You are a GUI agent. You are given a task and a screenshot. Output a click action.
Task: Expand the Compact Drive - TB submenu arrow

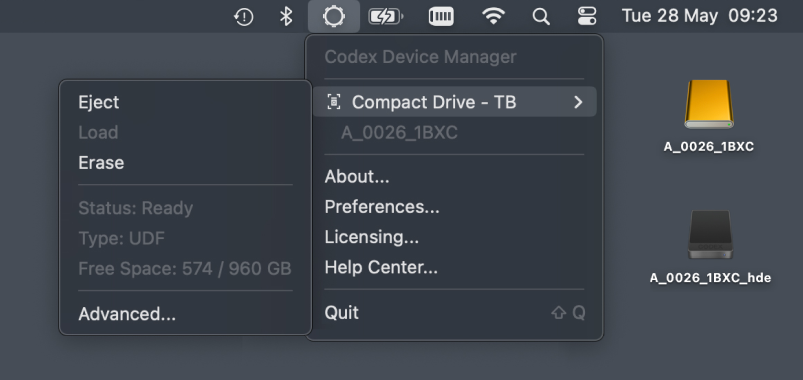click(x=578, y=102)
